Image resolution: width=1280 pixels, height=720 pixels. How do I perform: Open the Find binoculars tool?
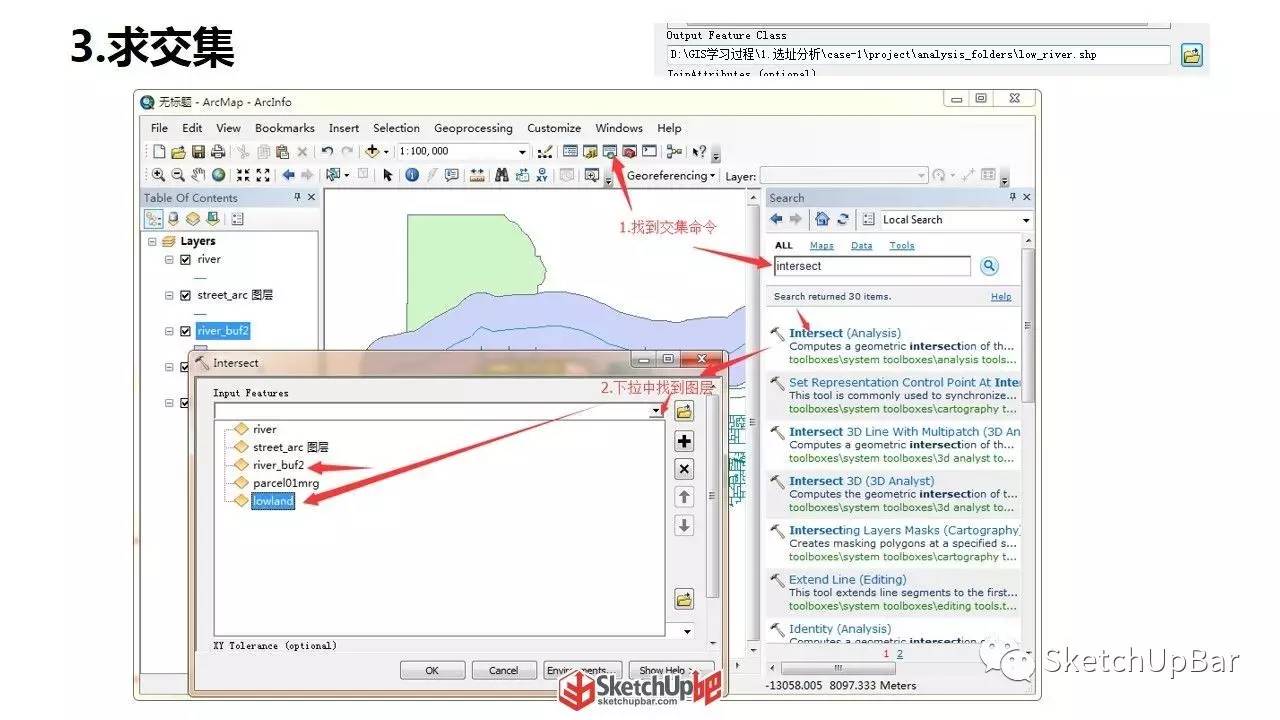coord(503,175)
